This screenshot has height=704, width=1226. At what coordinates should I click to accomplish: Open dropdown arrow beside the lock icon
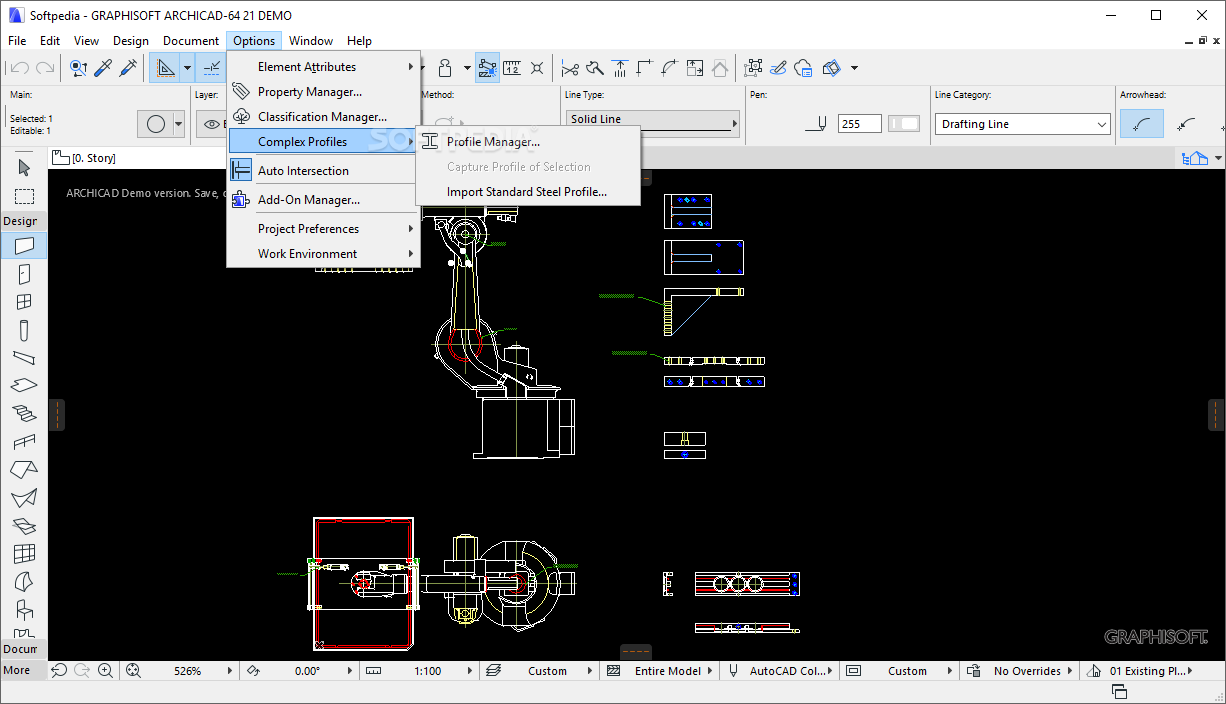coord(467,68)
